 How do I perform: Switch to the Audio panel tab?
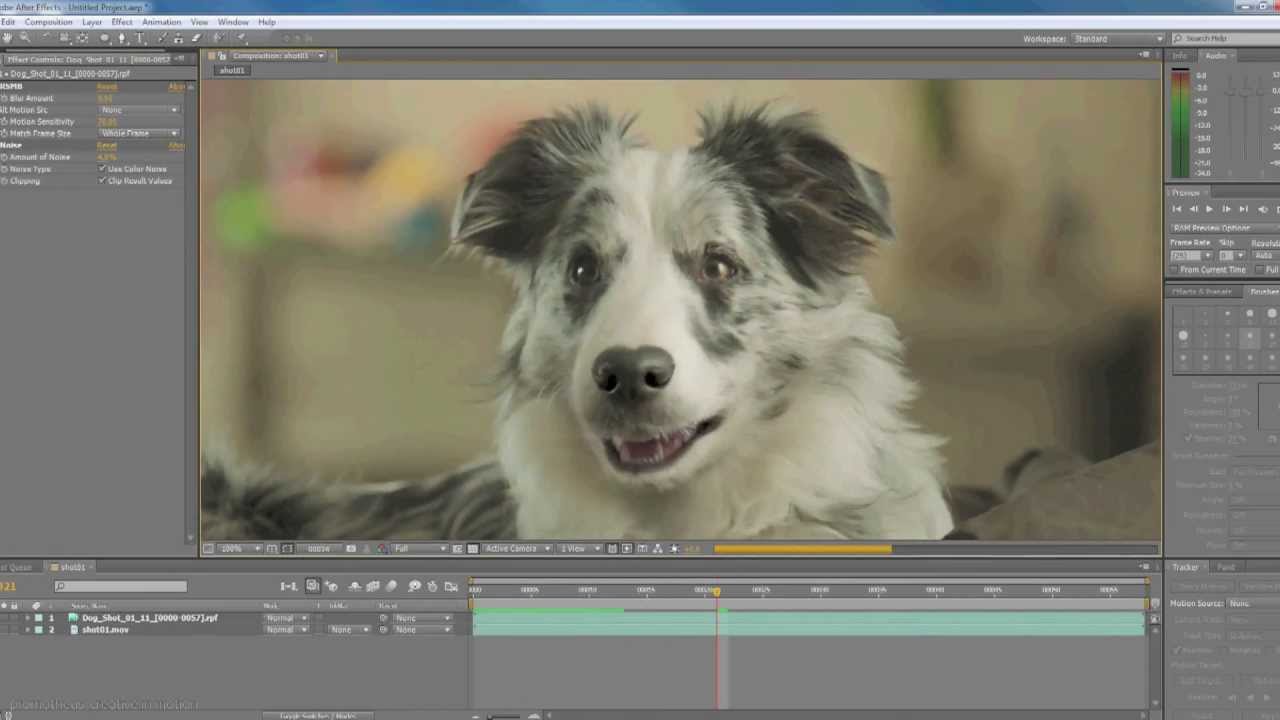click(x=1215, y=56)
